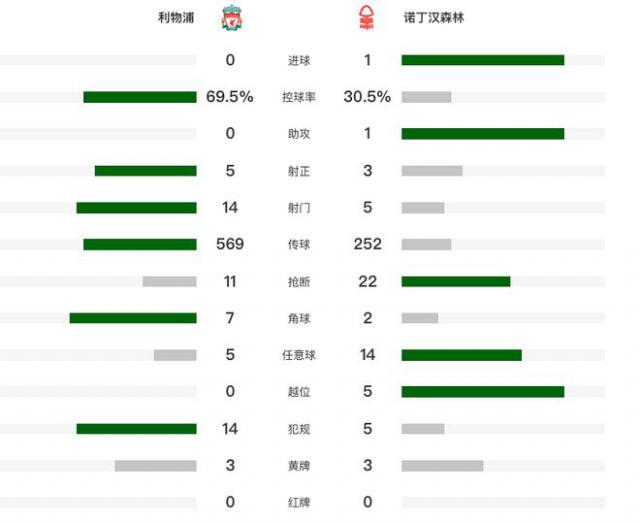Click Liverpool's green 犯规 bar
Image resolution: width=640 pixels, height=523 pixels.
coord(136,429)
